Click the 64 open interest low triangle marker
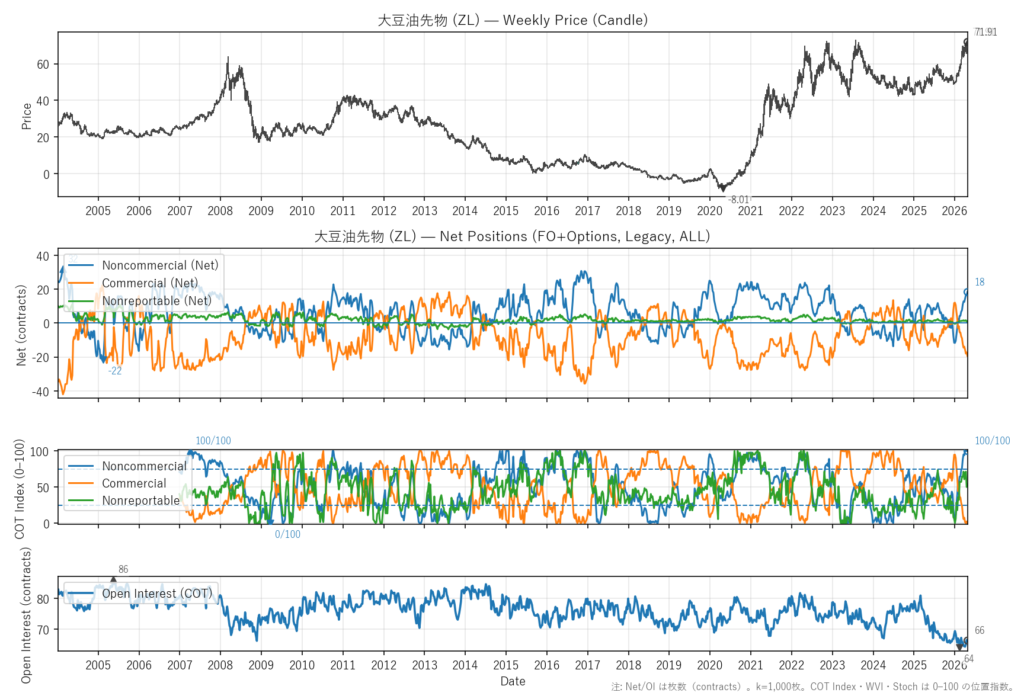Image resolution: width=1024 pixels, height=699 pixels. pos(961,648)
